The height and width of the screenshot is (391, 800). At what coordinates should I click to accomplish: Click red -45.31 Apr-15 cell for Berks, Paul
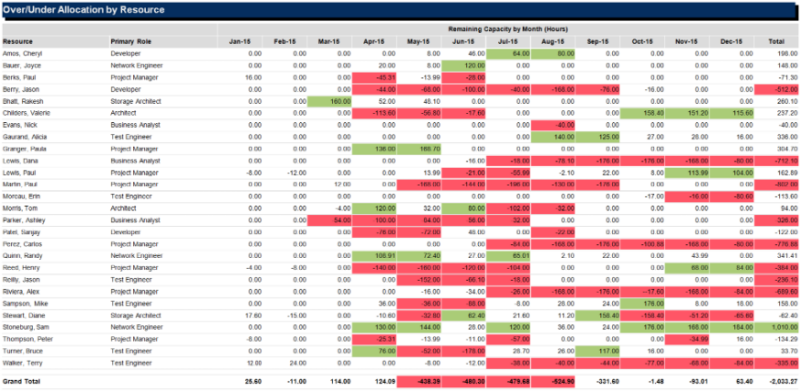pyautogui.click(x=374, y=78)
